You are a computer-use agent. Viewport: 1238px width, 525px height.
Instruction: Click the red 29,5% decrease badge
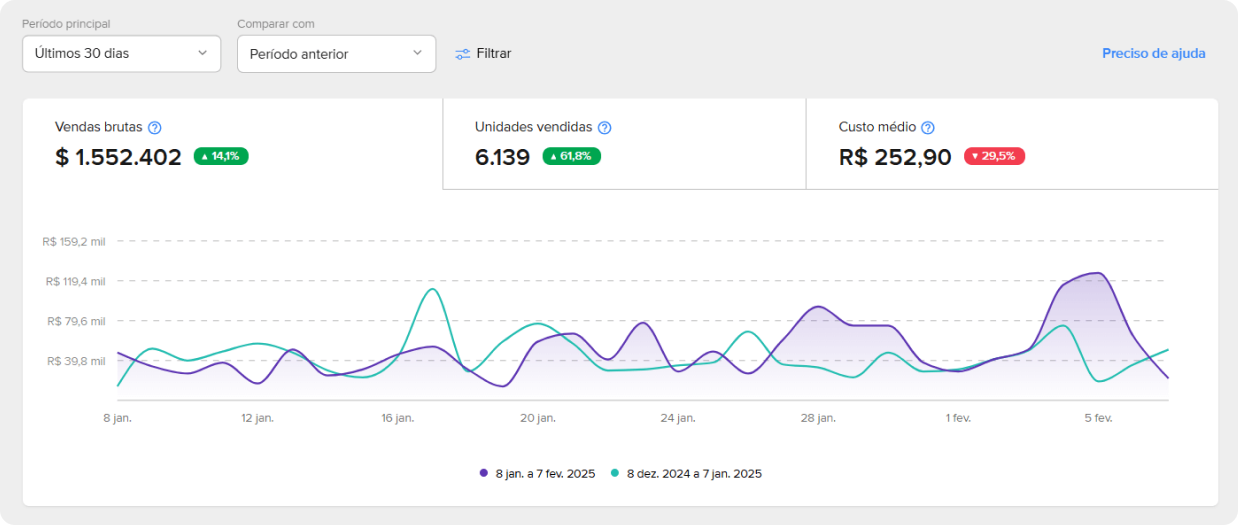click(994, 156)
